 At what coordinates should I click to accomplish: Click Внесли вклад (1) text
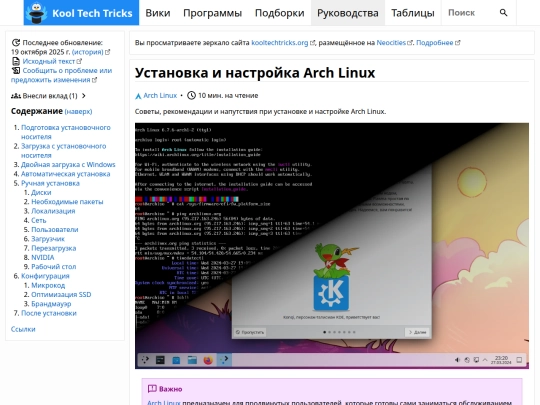(x=50, y=96)
